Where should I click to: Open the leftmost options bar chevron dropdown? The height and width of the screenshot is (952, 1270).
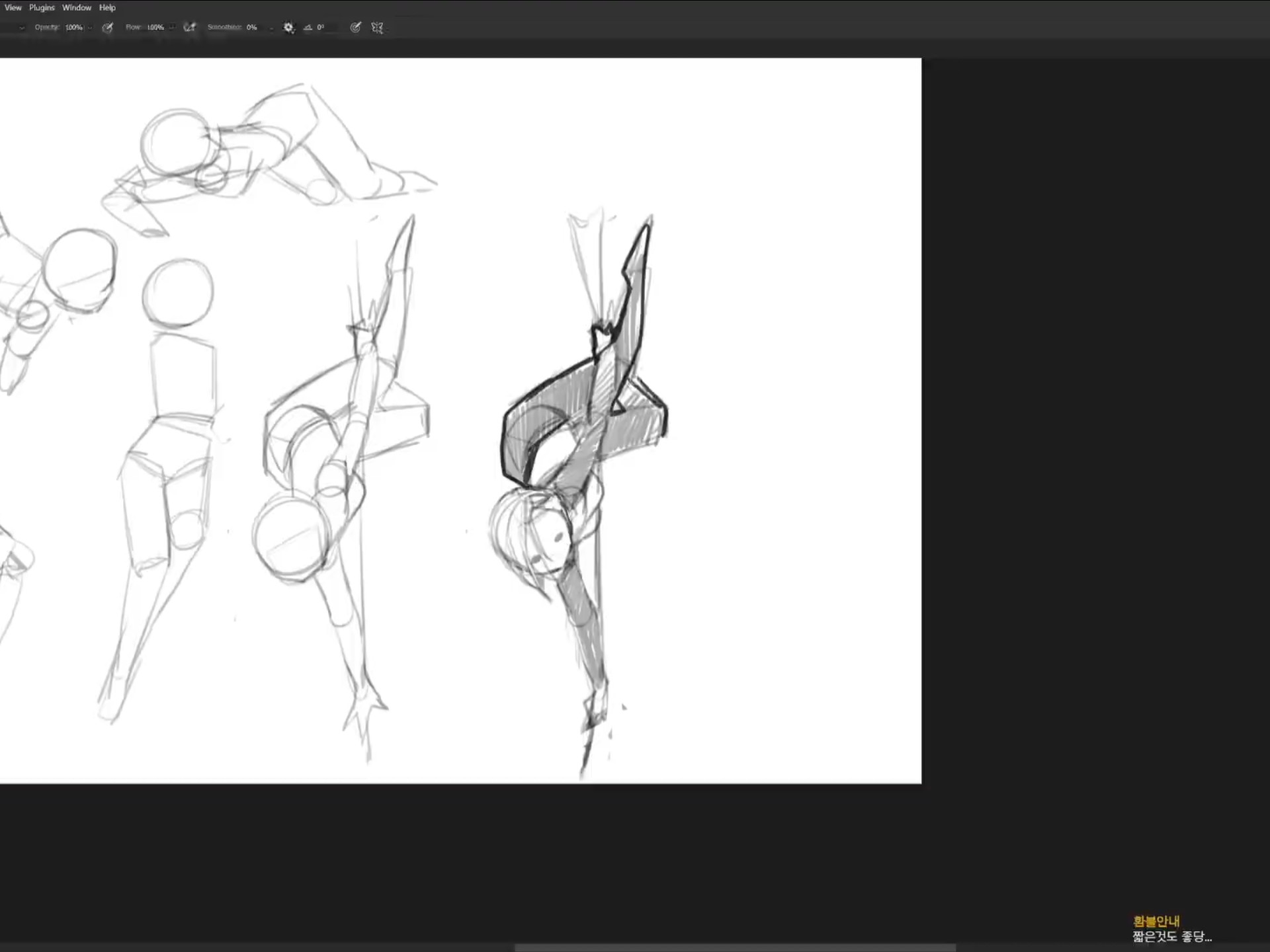22,28
